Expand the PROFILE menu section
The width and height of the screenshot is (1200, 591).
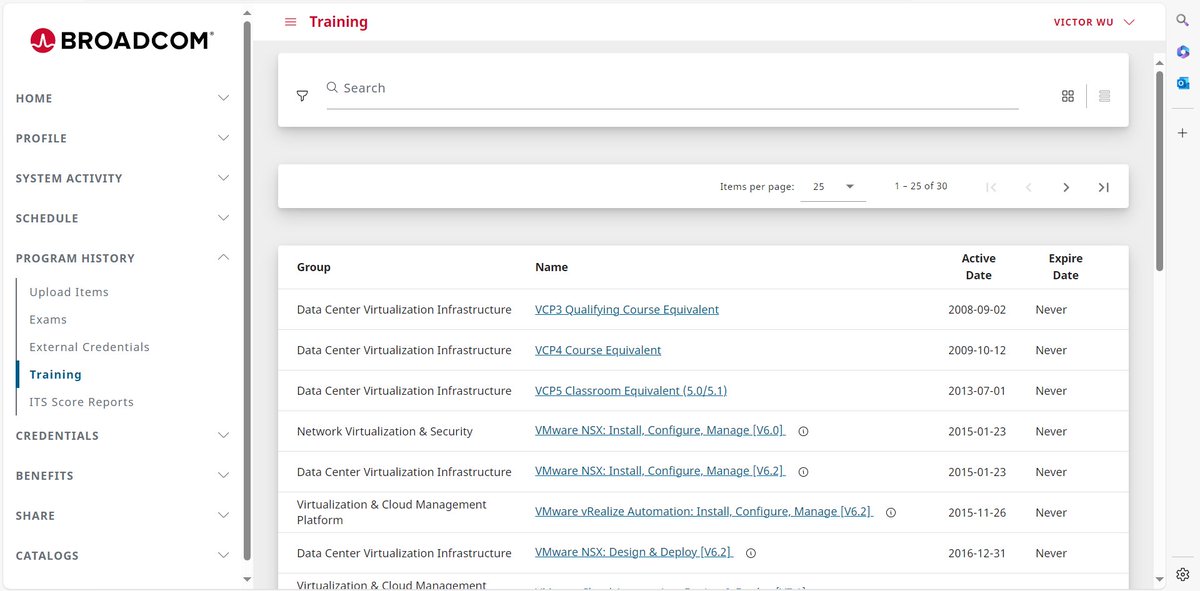[x=123, y=138]
